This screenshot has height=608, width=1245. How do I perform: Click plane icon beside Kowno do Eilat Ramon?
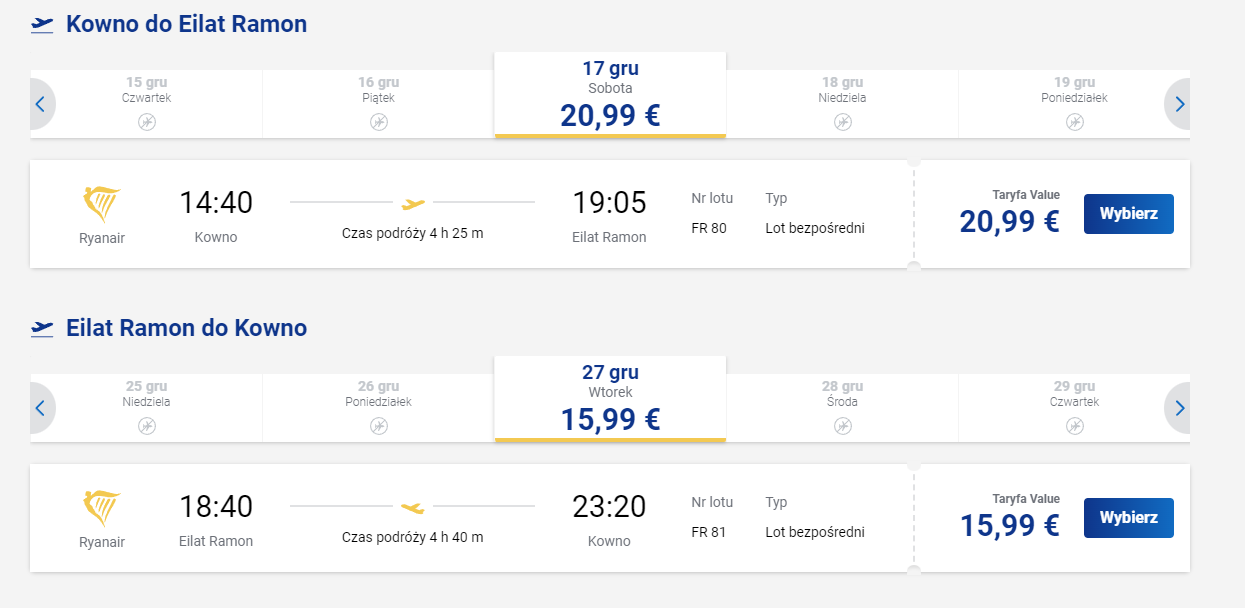click(x=42, y=25)
